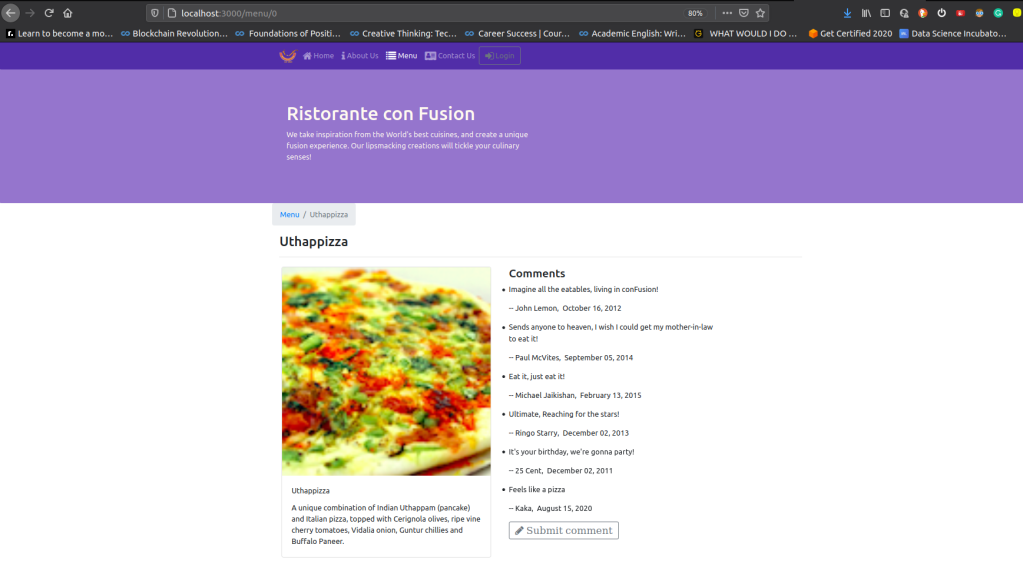Go to Contact Us page

point(450,56)
